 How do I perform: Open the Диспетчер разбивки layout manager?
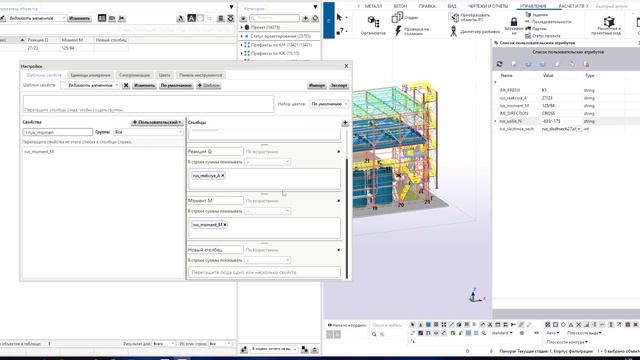tap(475, 31)
